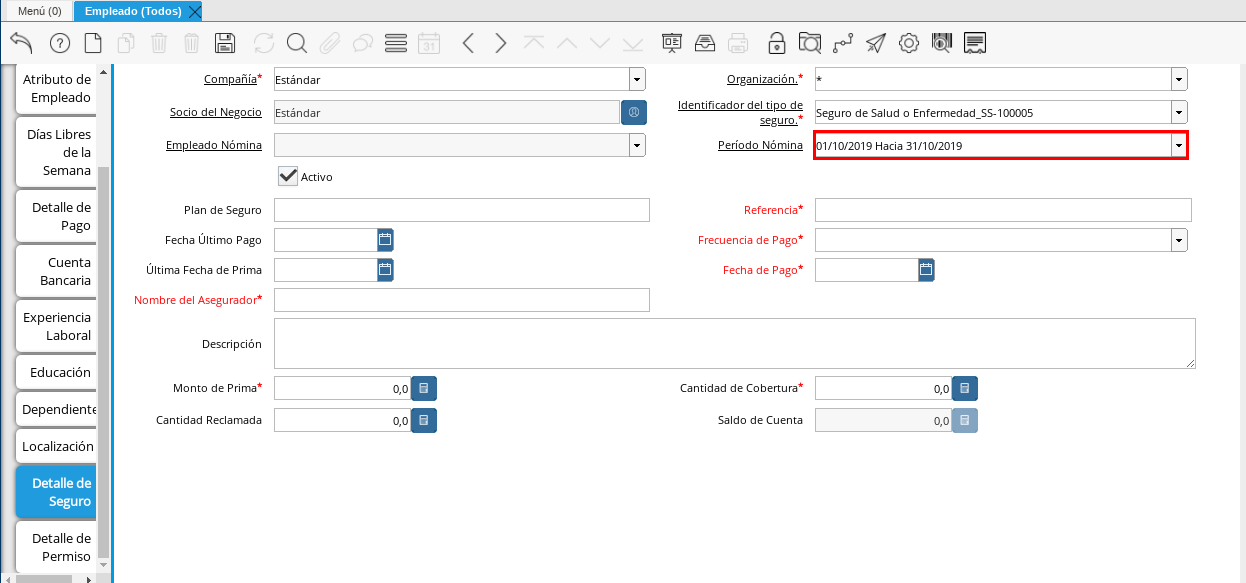Click the Empleado Nómina label link
This screenshot has width=1246, height=583.
(214, 145)
